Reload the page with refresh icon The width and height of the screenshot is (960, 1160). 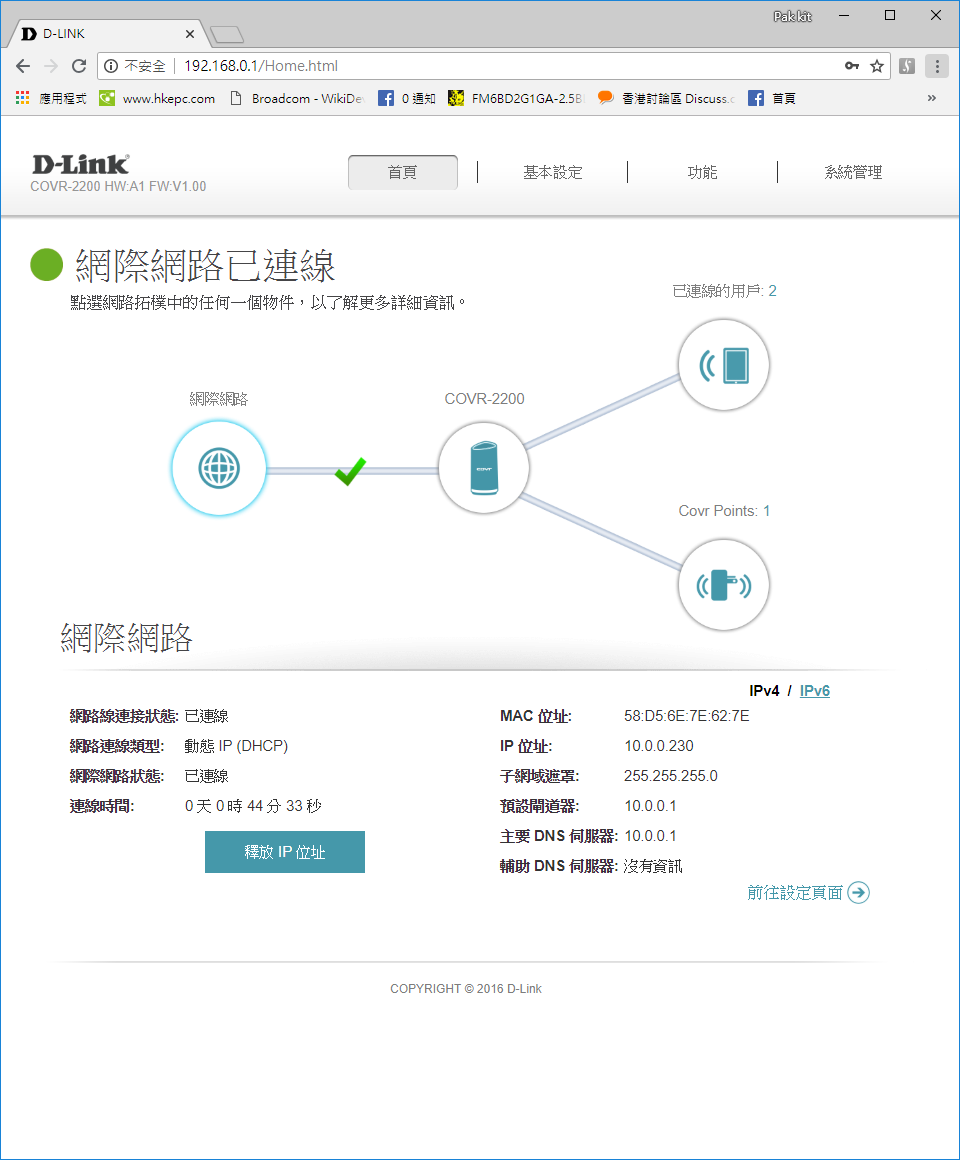[x=79, y=66]
